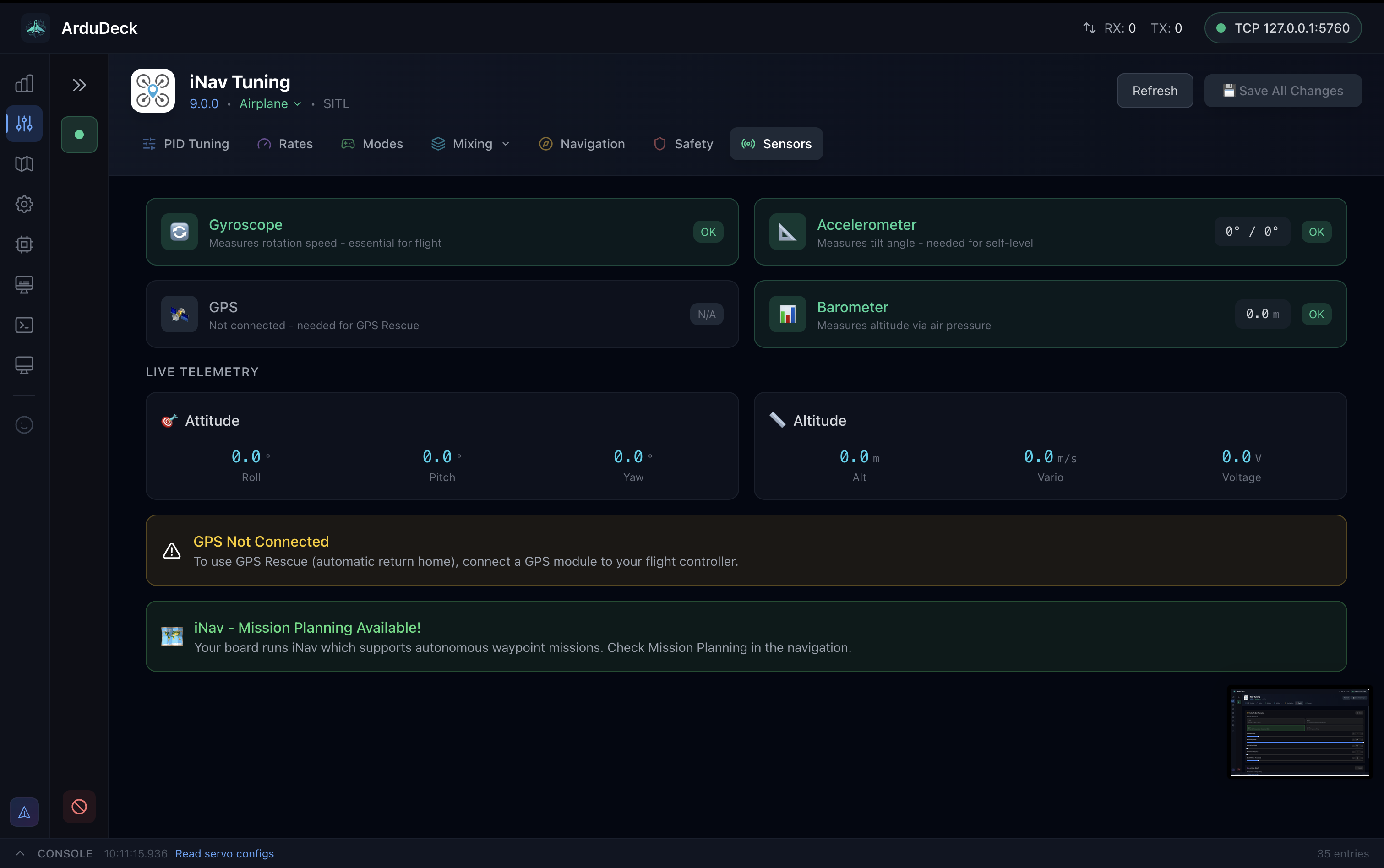Click the Barometer OK status badge

coord(1316,315)
